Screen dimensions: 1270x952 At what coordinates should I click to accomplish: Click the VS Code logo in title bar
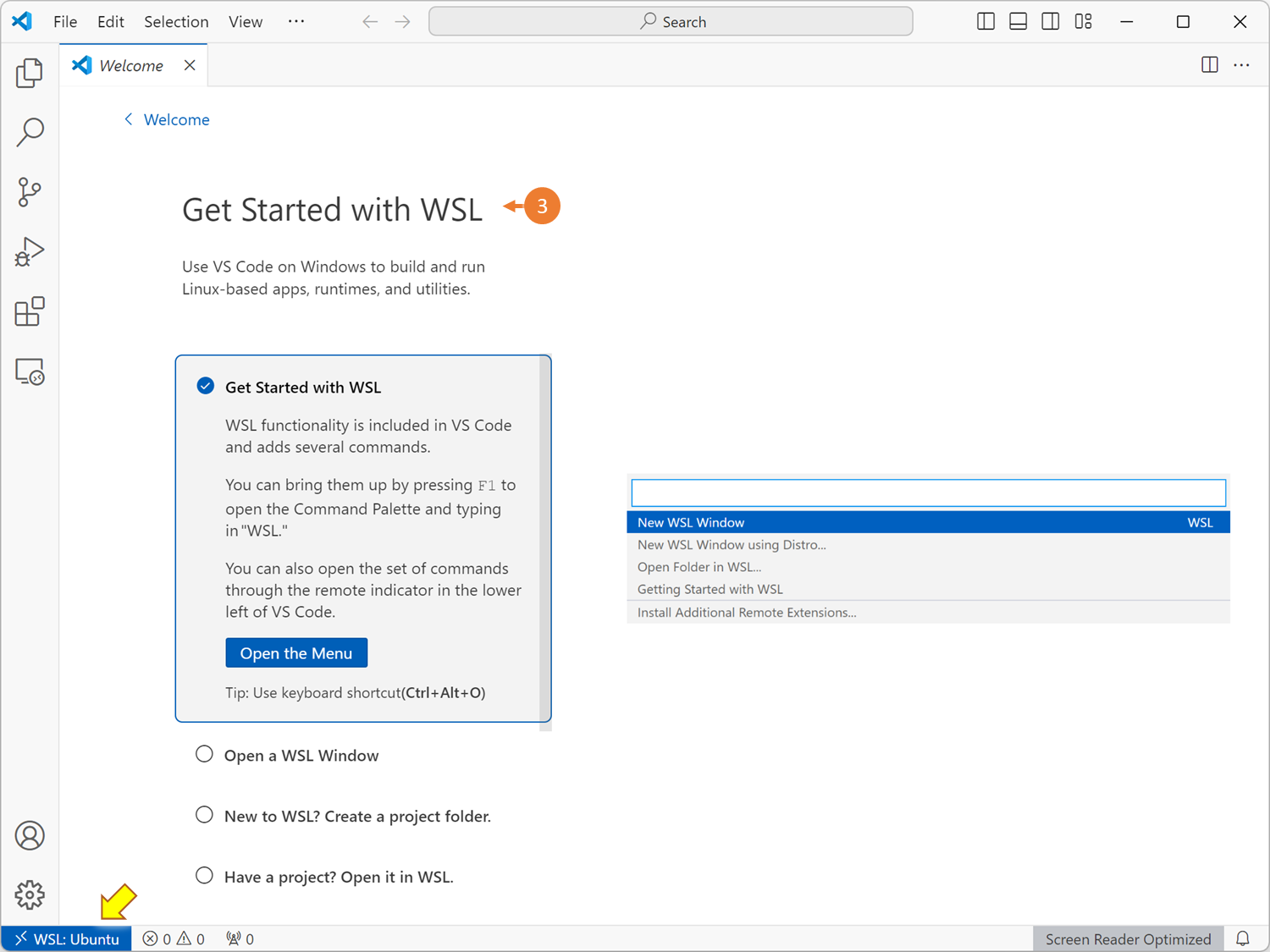click(23, 21)
